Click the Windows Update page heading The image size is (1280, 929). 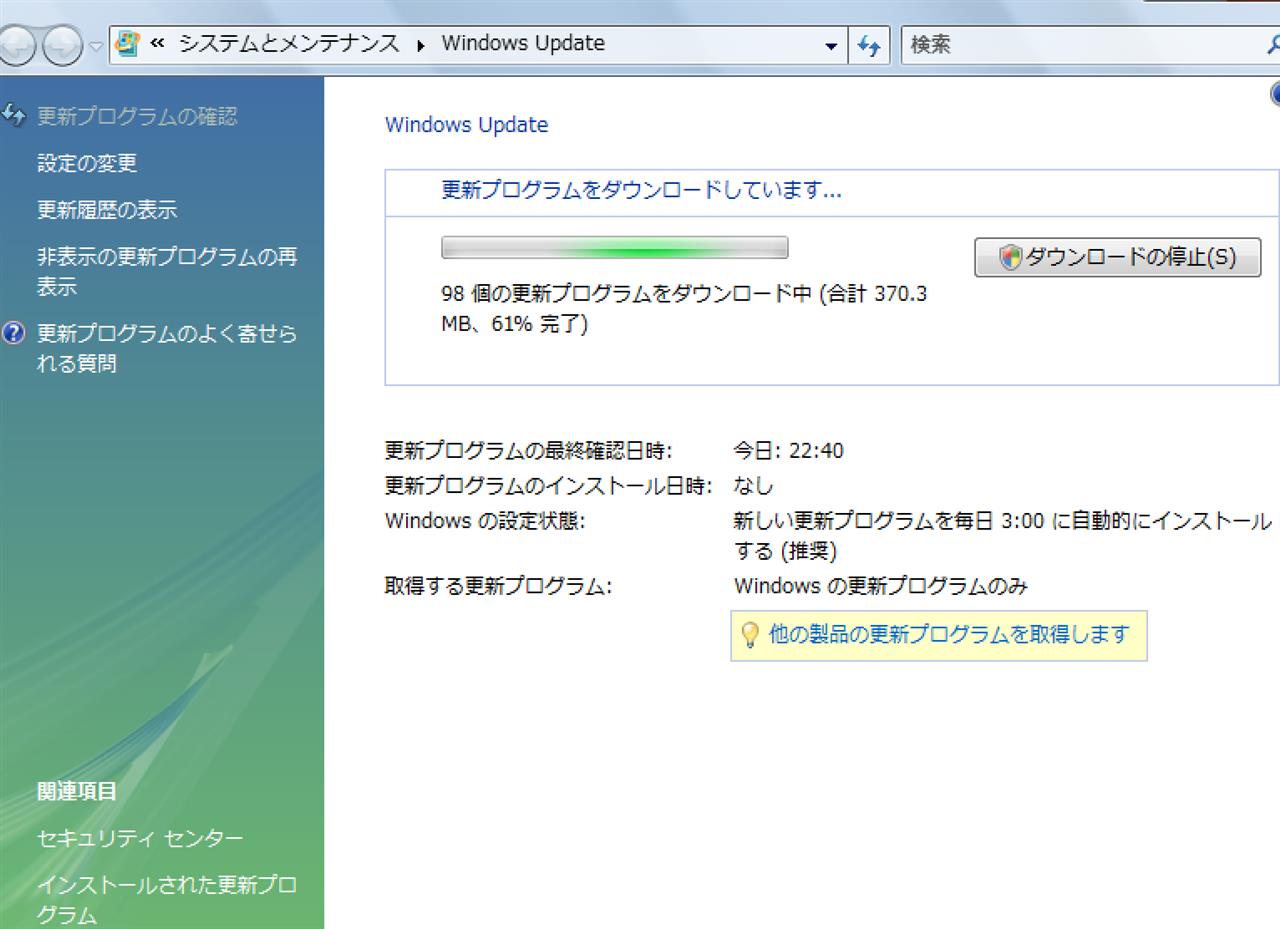[x=467, y=125]
